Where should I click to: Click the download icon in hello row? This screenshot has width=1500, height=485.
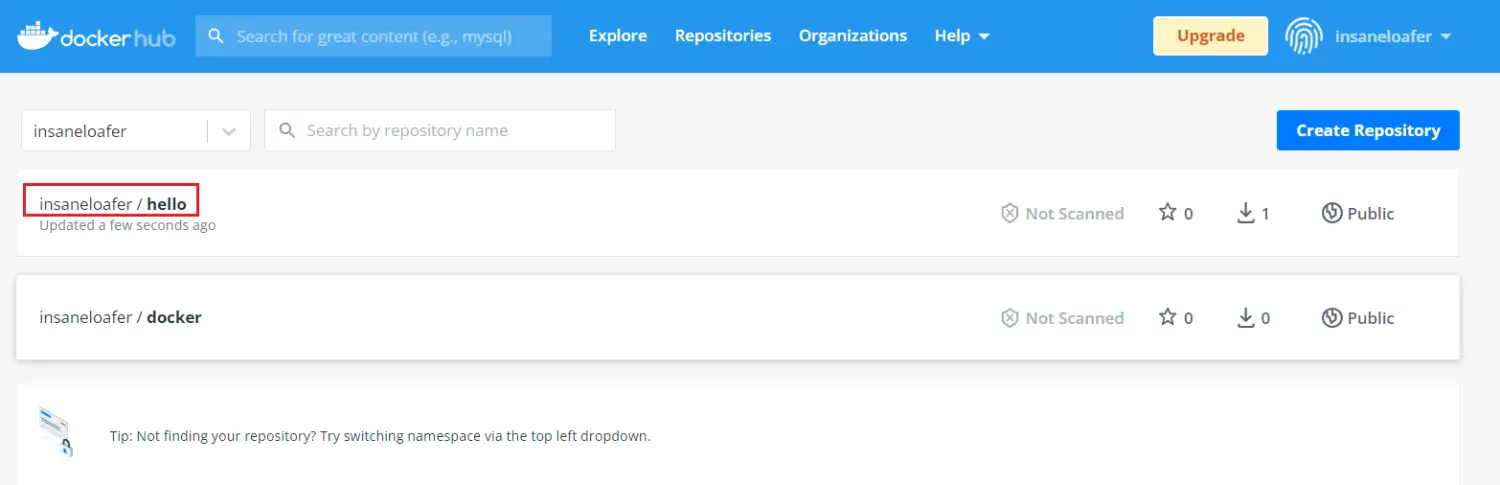coord(1246,213)
